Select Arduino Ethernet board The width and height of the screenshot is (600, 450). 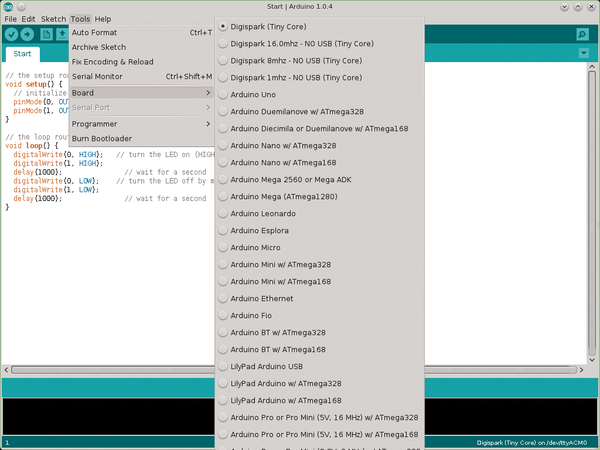(x=320, y=298)
